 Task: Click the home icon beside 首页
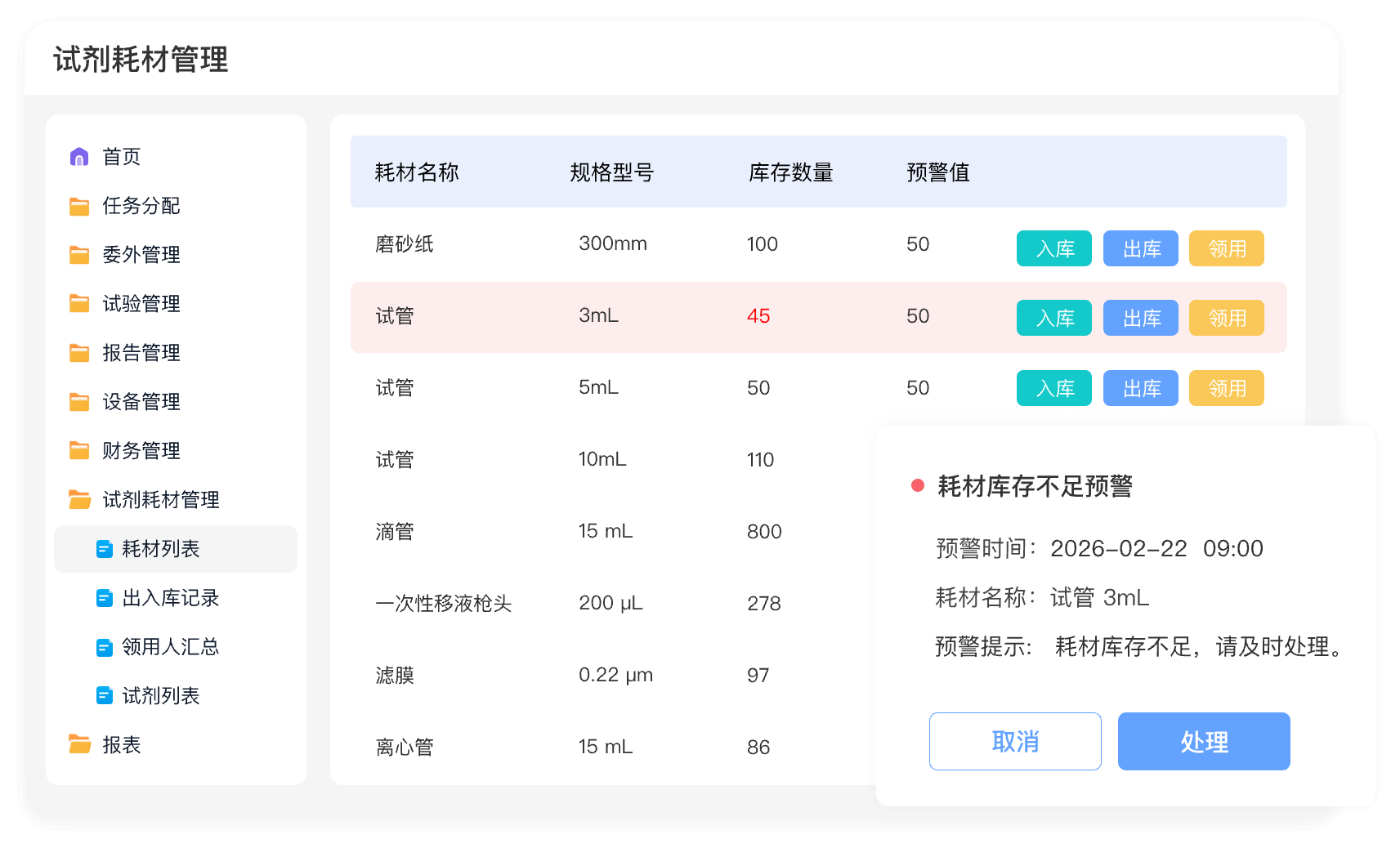[x=79, y=157]
